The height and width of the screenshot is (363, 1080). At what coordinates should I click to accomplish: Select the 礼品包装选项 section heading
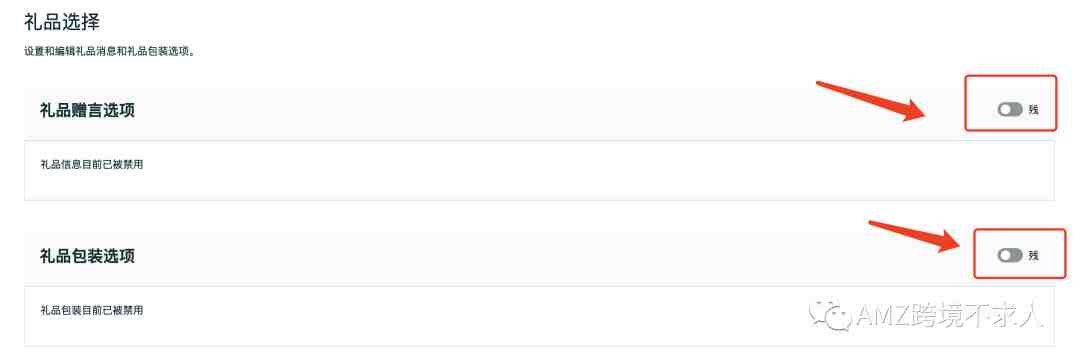87,256
